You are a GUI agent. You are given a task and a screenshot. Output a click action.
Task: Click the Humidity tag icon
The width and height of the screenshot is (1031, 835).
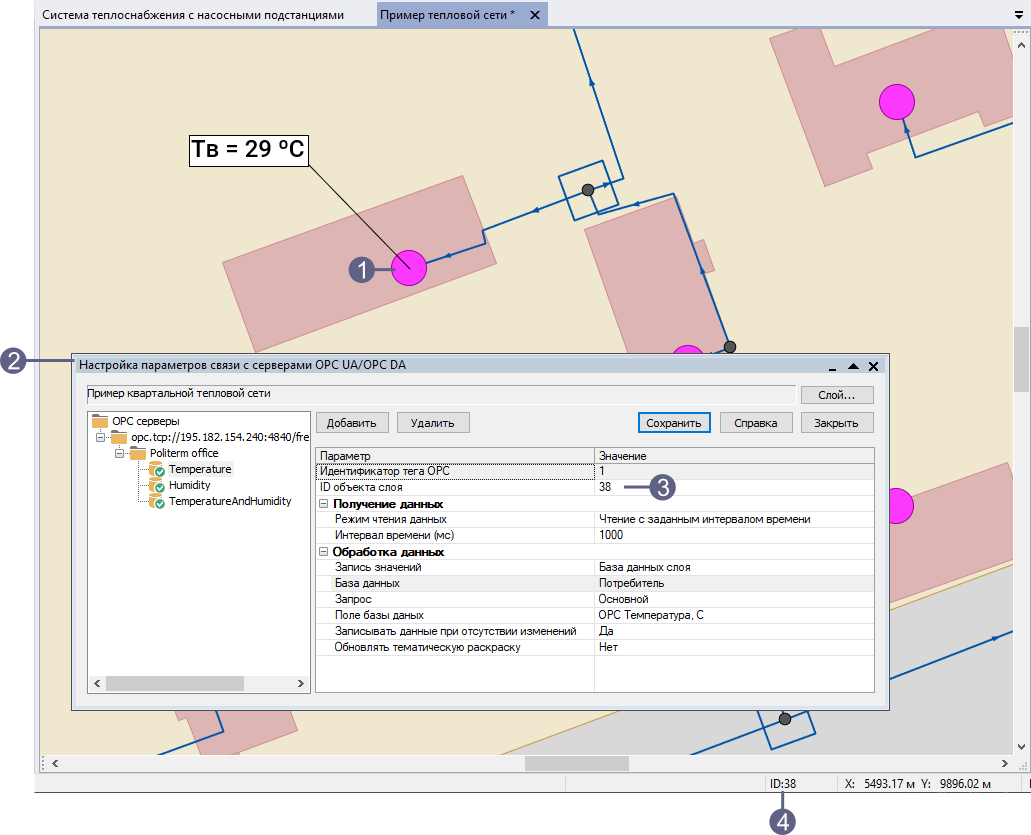click(x=157, y=485)
